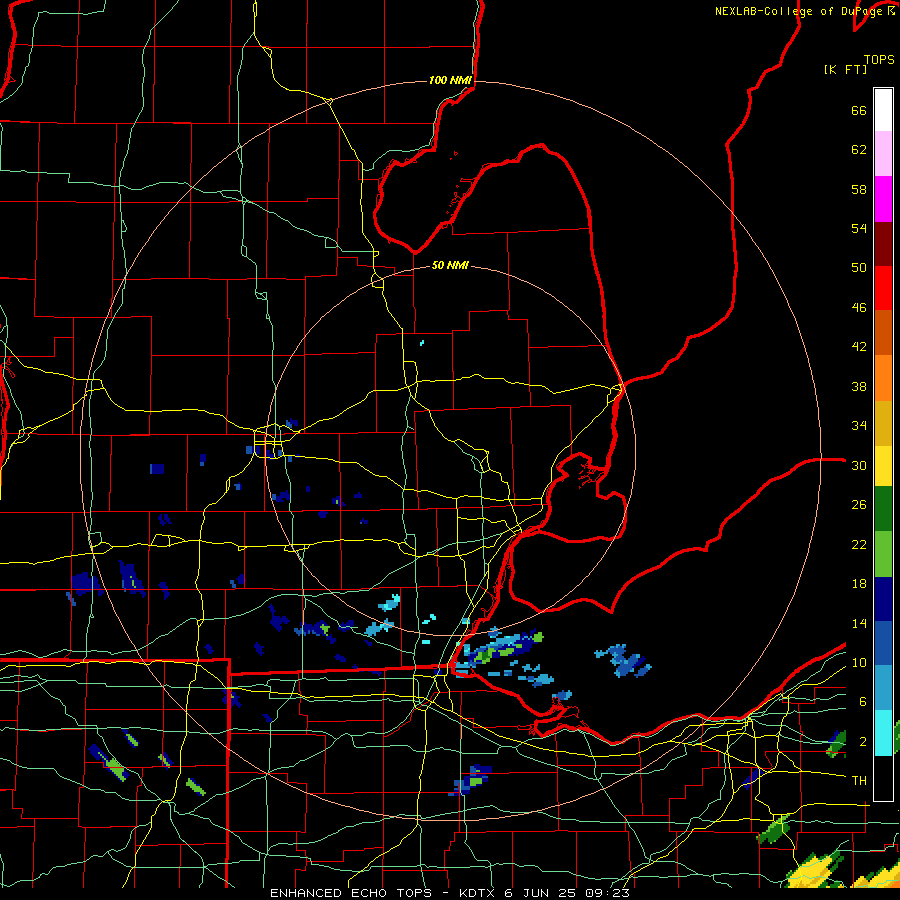Click the "[K FT]" units label
The width and height of the screenshot is (900, 900).
point(845,70)
